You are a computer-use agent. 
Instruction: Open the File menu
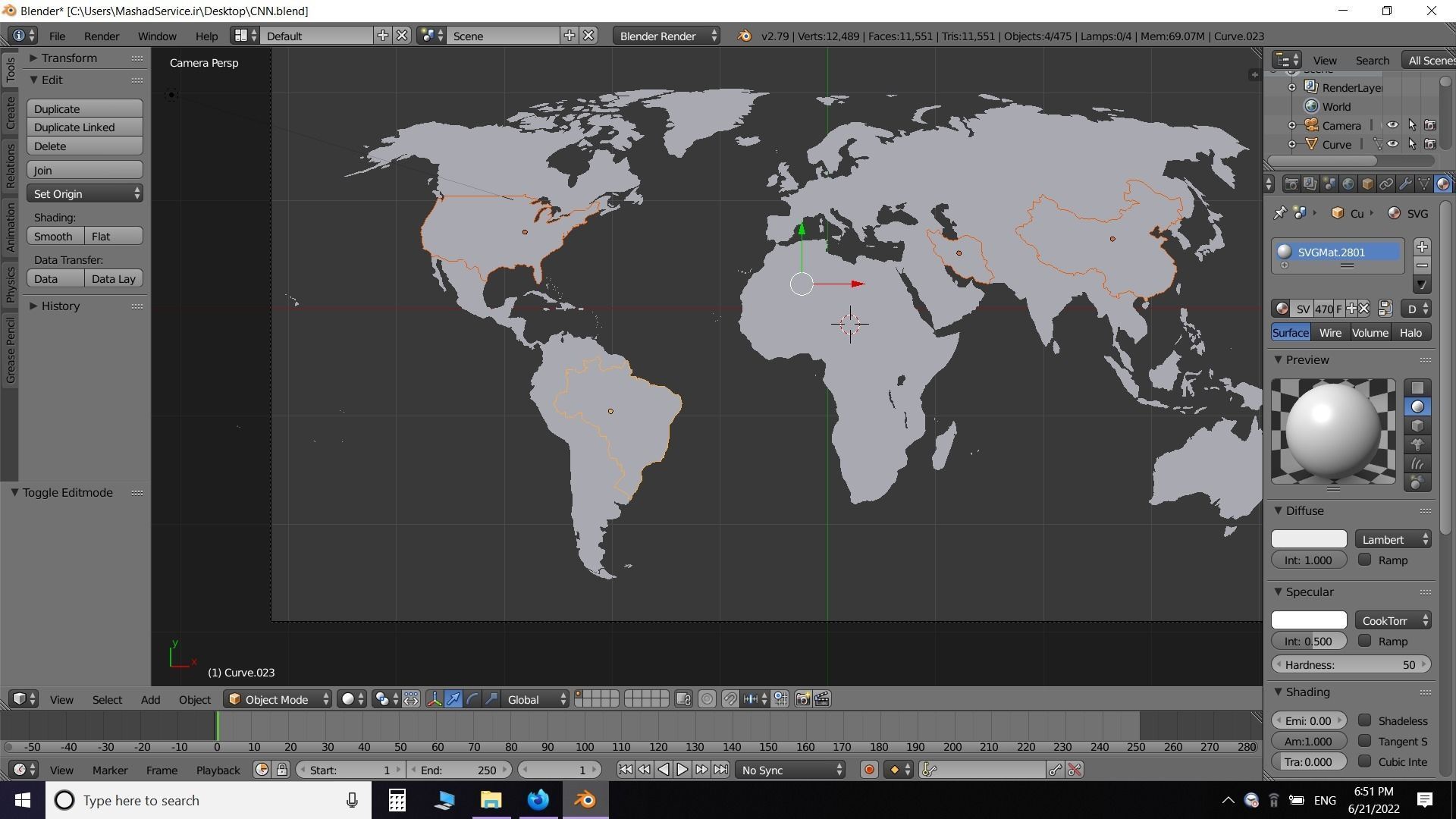click(57, 36)
